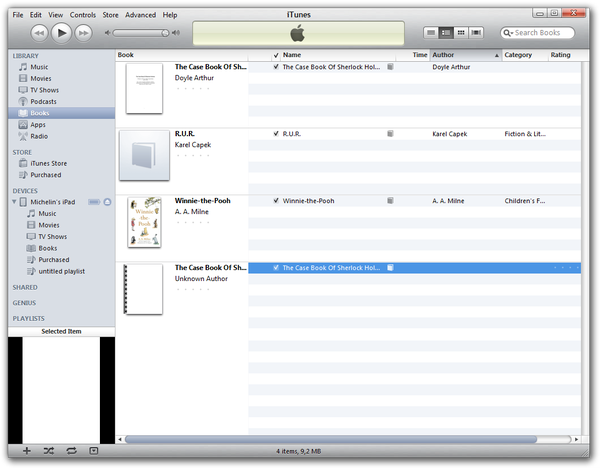The width and height of the screenshot is (600, 468).
Task: Uncheck the R.U.R. book checkbox
Action: (x=276, y=134)
